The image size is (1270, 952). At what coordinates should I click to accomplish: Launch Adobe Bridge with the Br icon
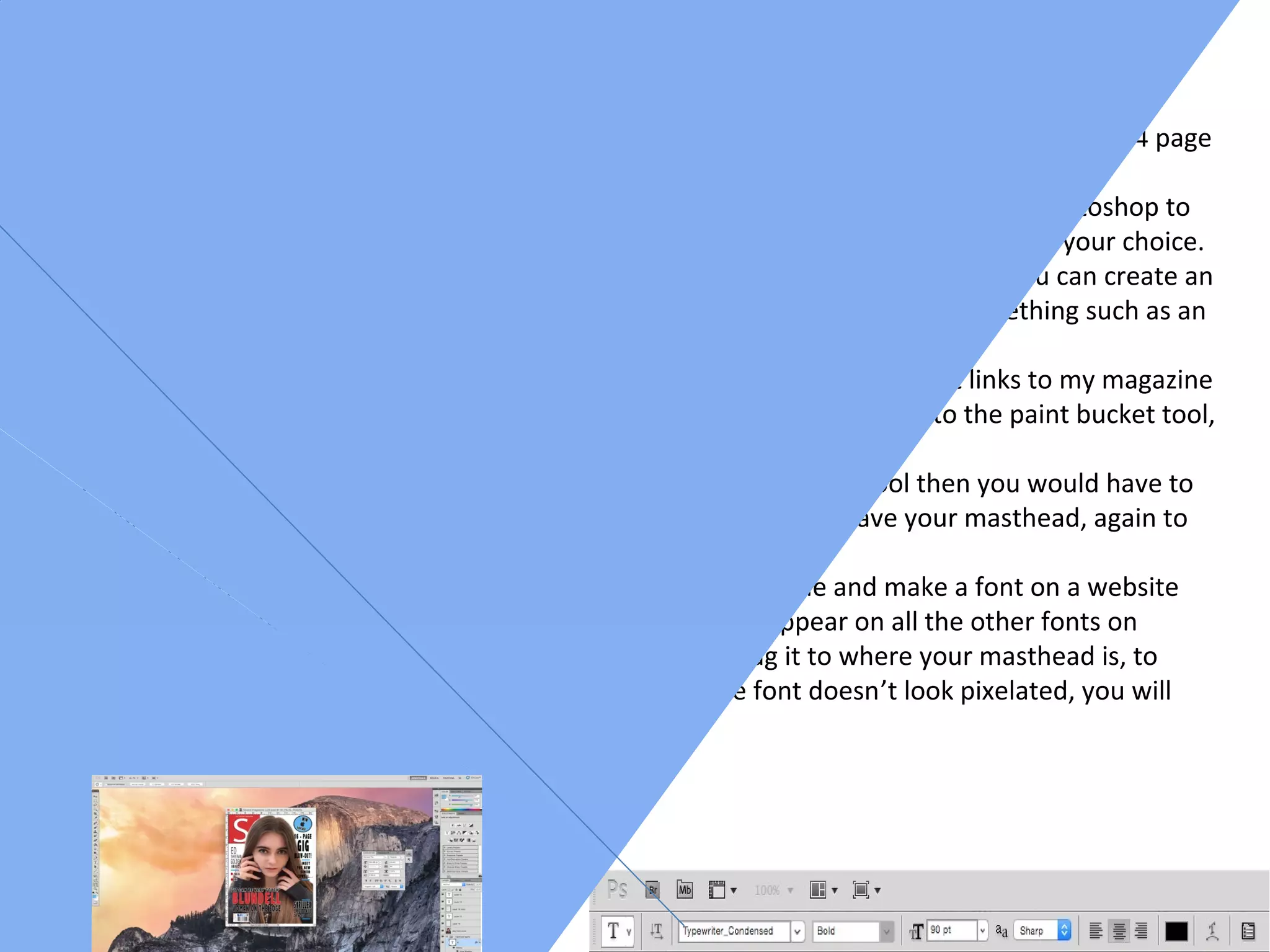click(652, 890)
